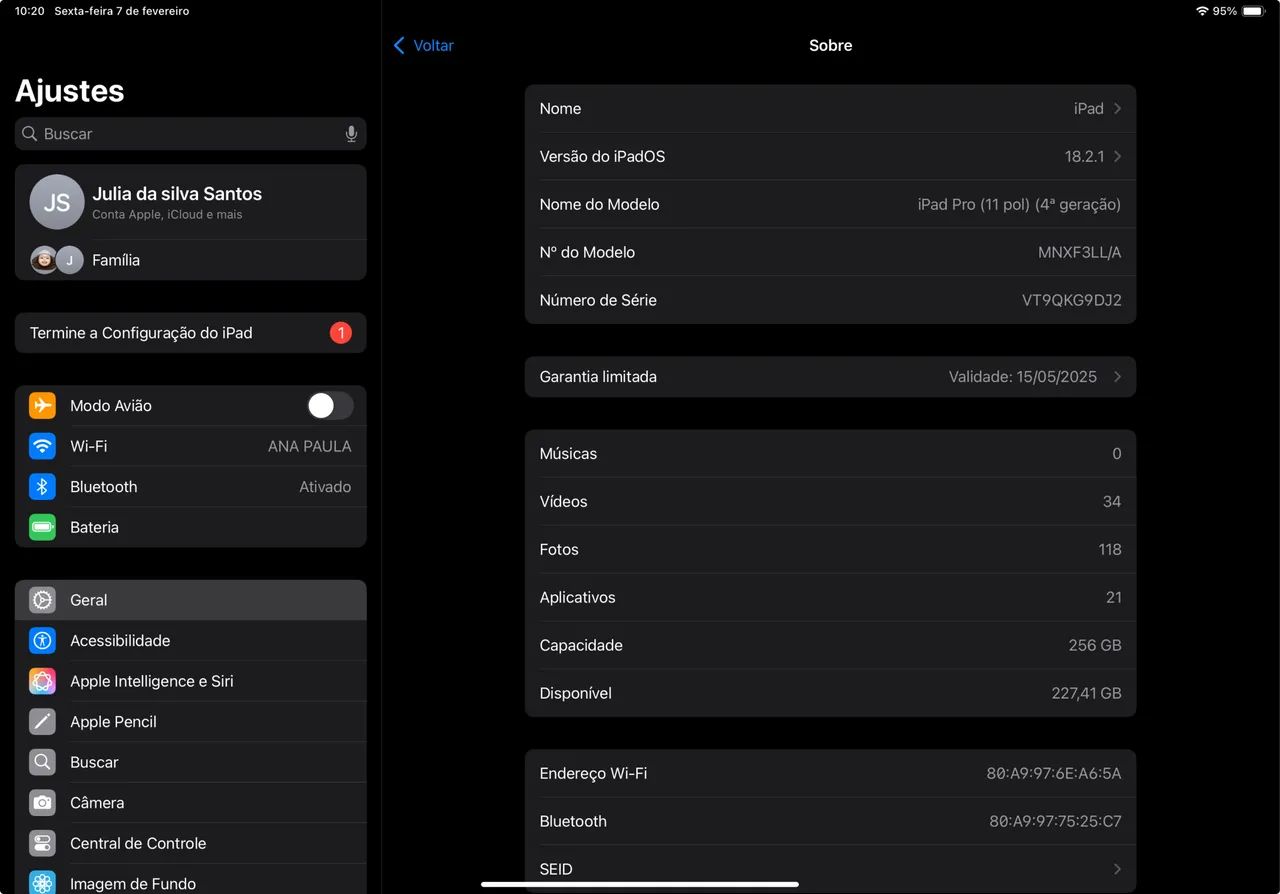The image size is (1280, 894).
Task: Tap the JS profile avatar
Action: pos(57,202)
